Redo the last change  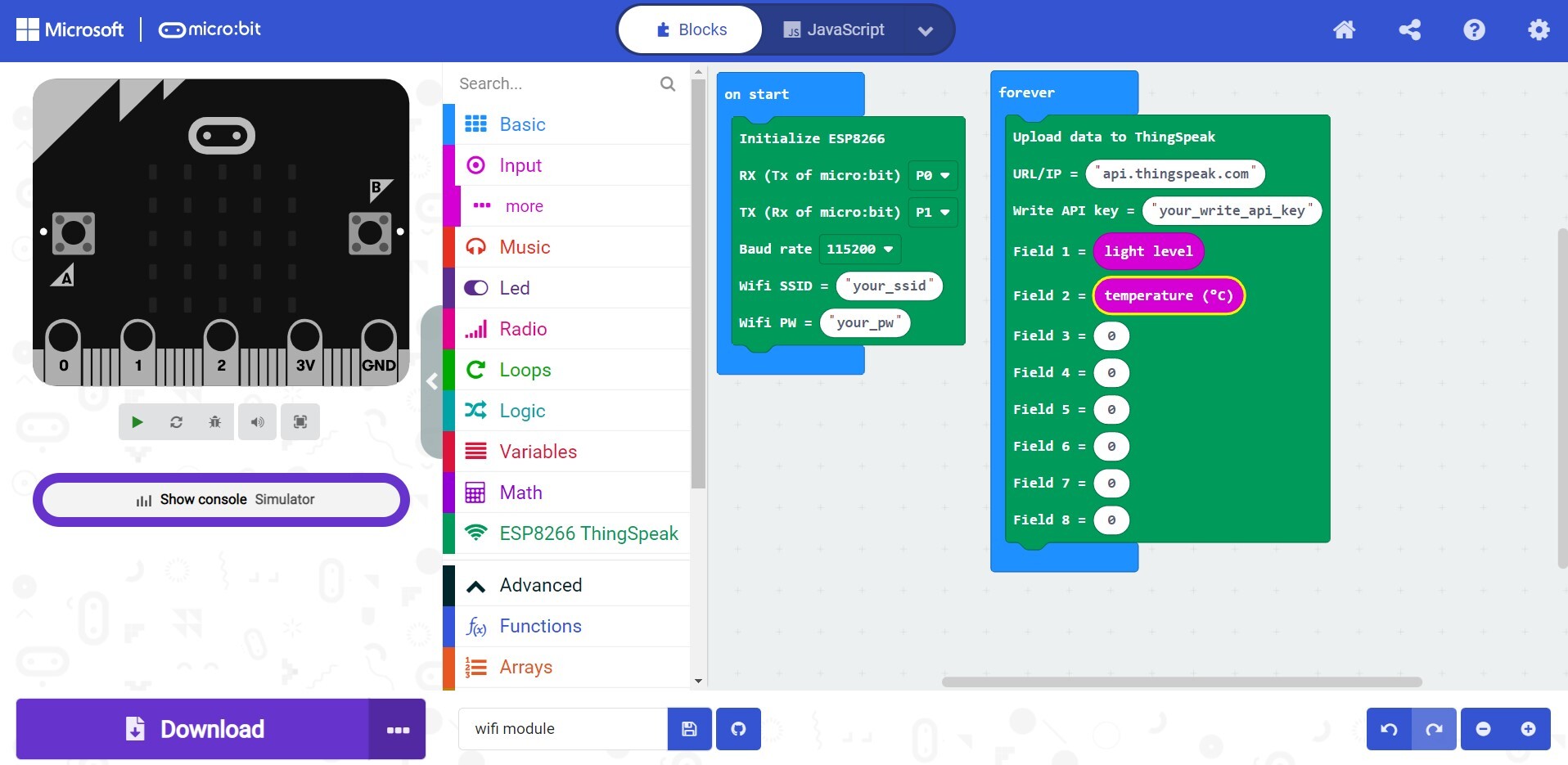(x=1434, y=729)
